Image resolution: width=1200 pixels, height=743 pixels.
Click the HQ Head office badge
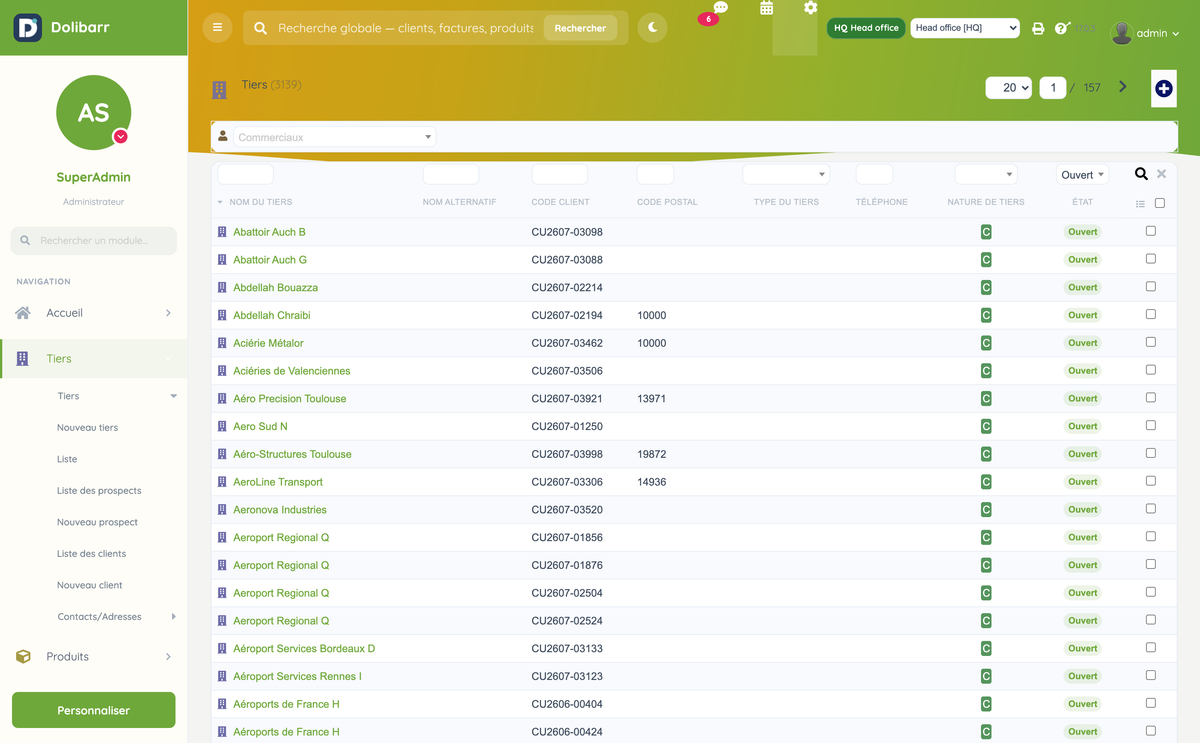pyautogui.click(x=866, y=28)
